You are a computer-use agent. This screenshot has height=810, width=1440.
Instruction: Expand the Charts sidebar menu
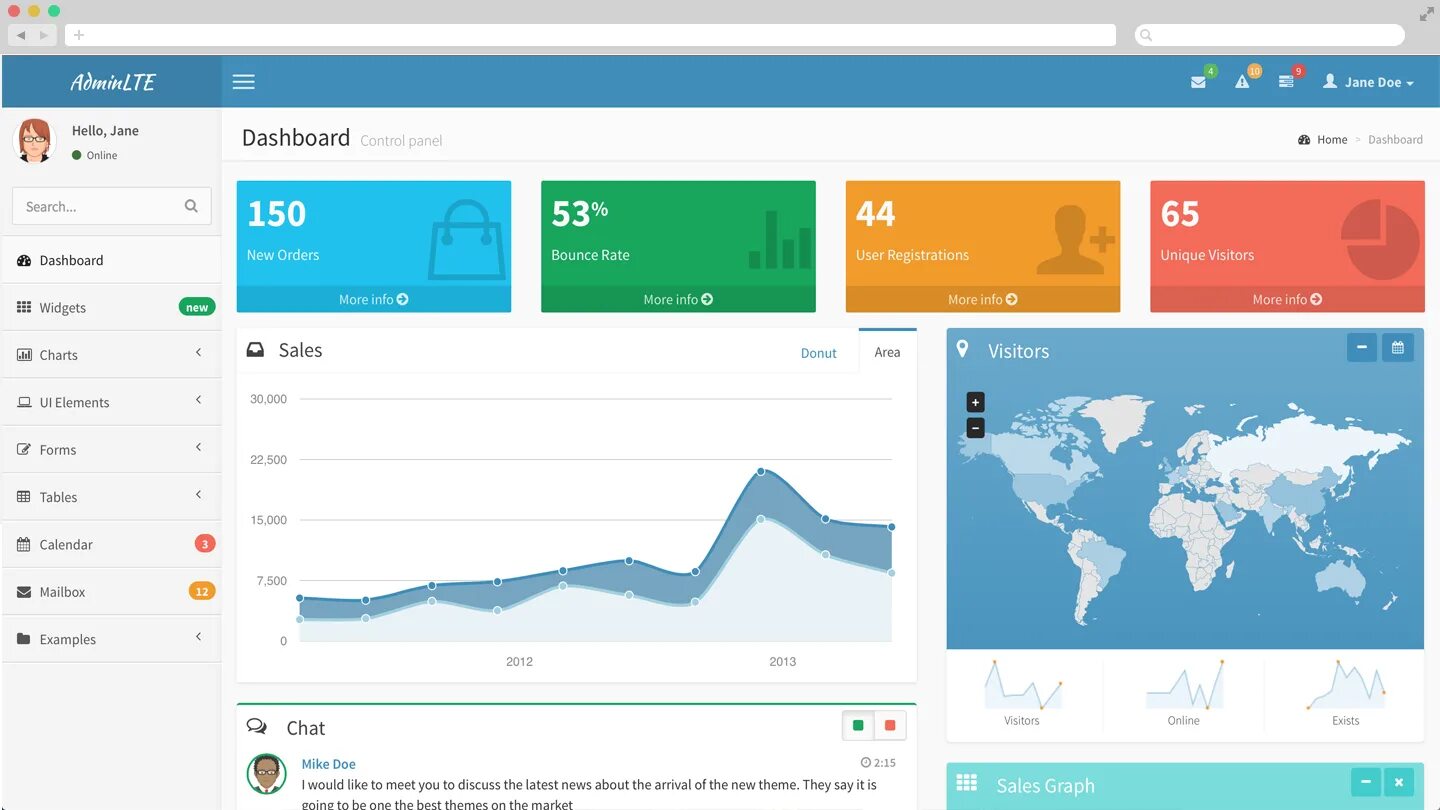click(x=111, y=355)
